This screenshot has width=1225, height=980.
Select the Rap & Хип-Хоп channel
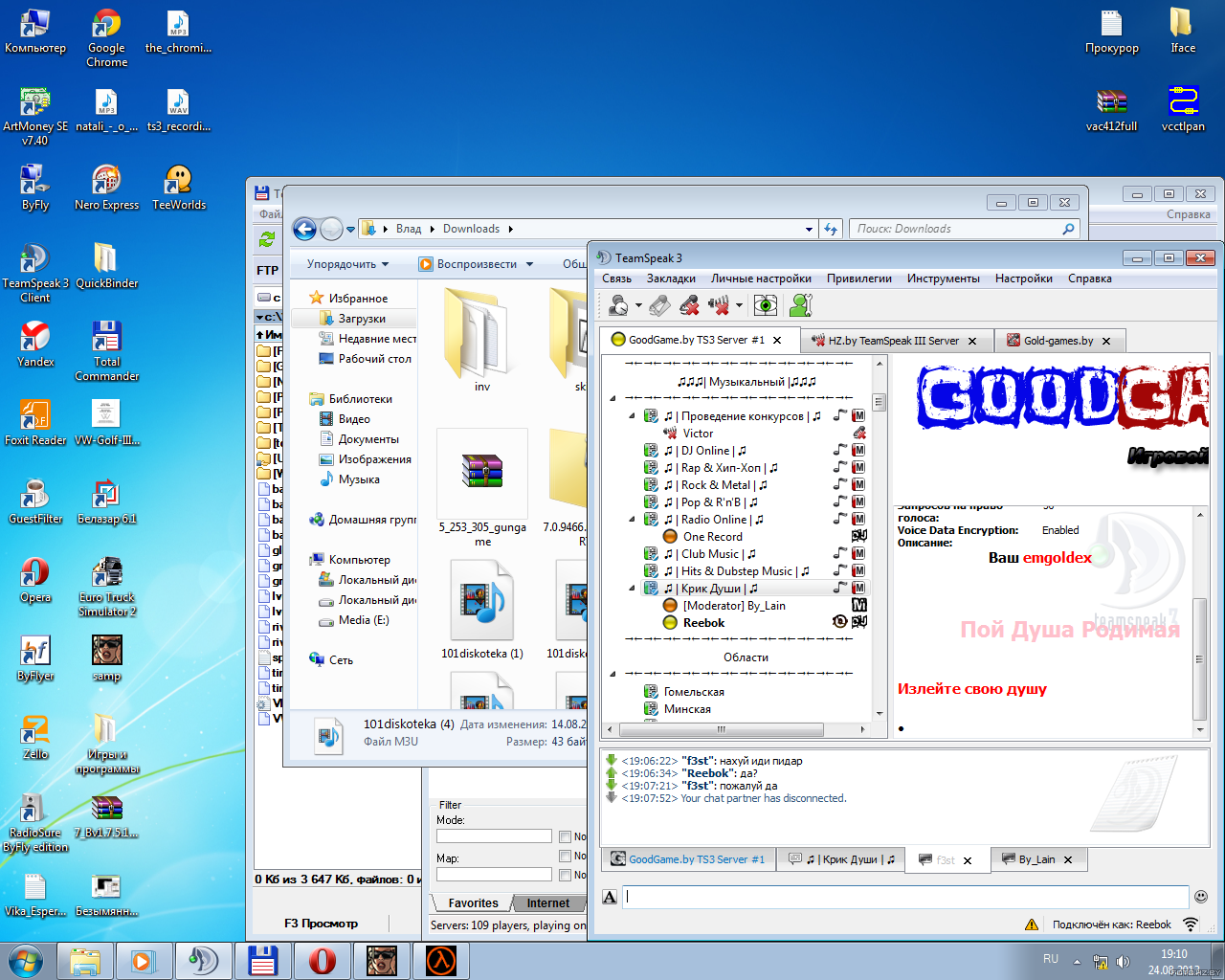pyautogui.click(x=721, y=468)
